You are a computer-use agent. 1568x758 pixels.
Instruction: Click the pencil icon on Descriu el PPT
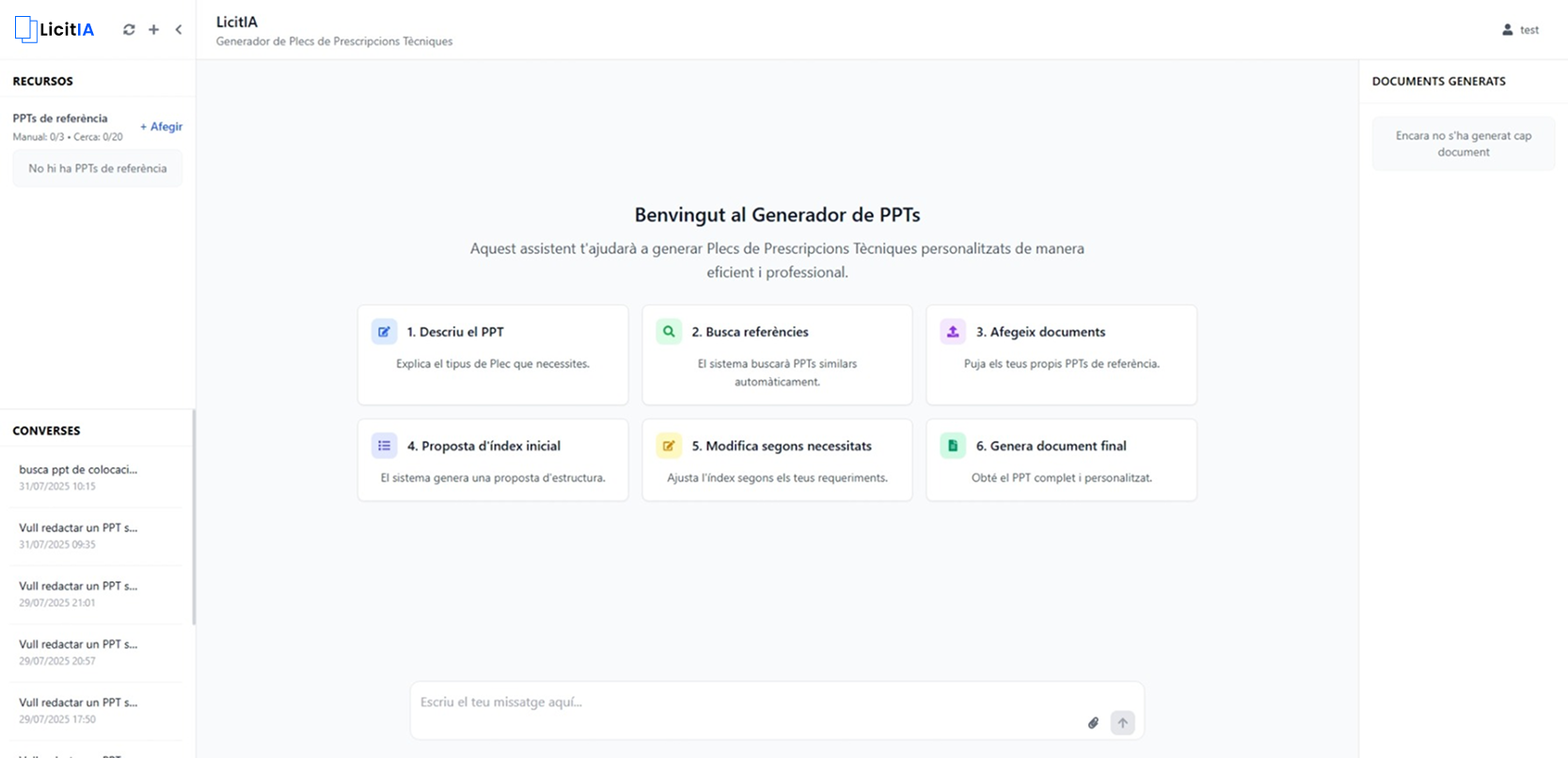(x=384, y=331)
